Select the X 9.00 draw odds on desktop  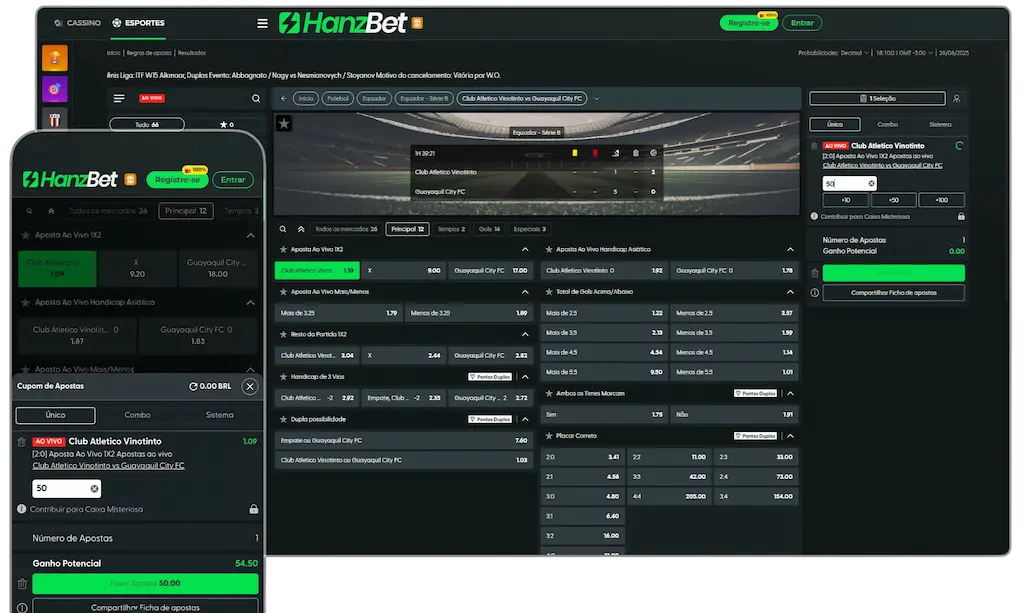(x=404, y=270)
